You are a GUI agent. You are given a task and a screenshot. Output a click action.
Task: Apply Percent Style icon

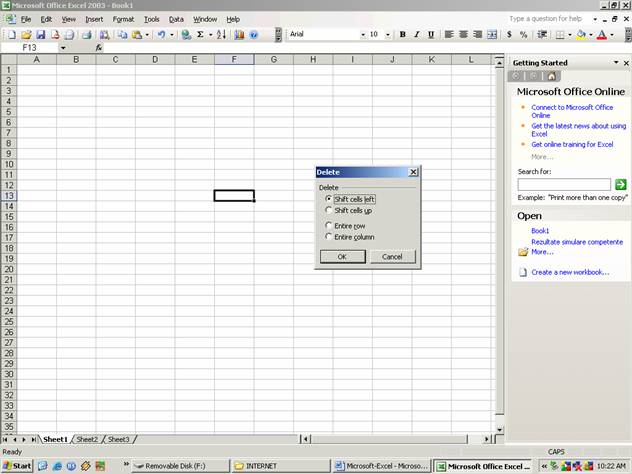524,35
